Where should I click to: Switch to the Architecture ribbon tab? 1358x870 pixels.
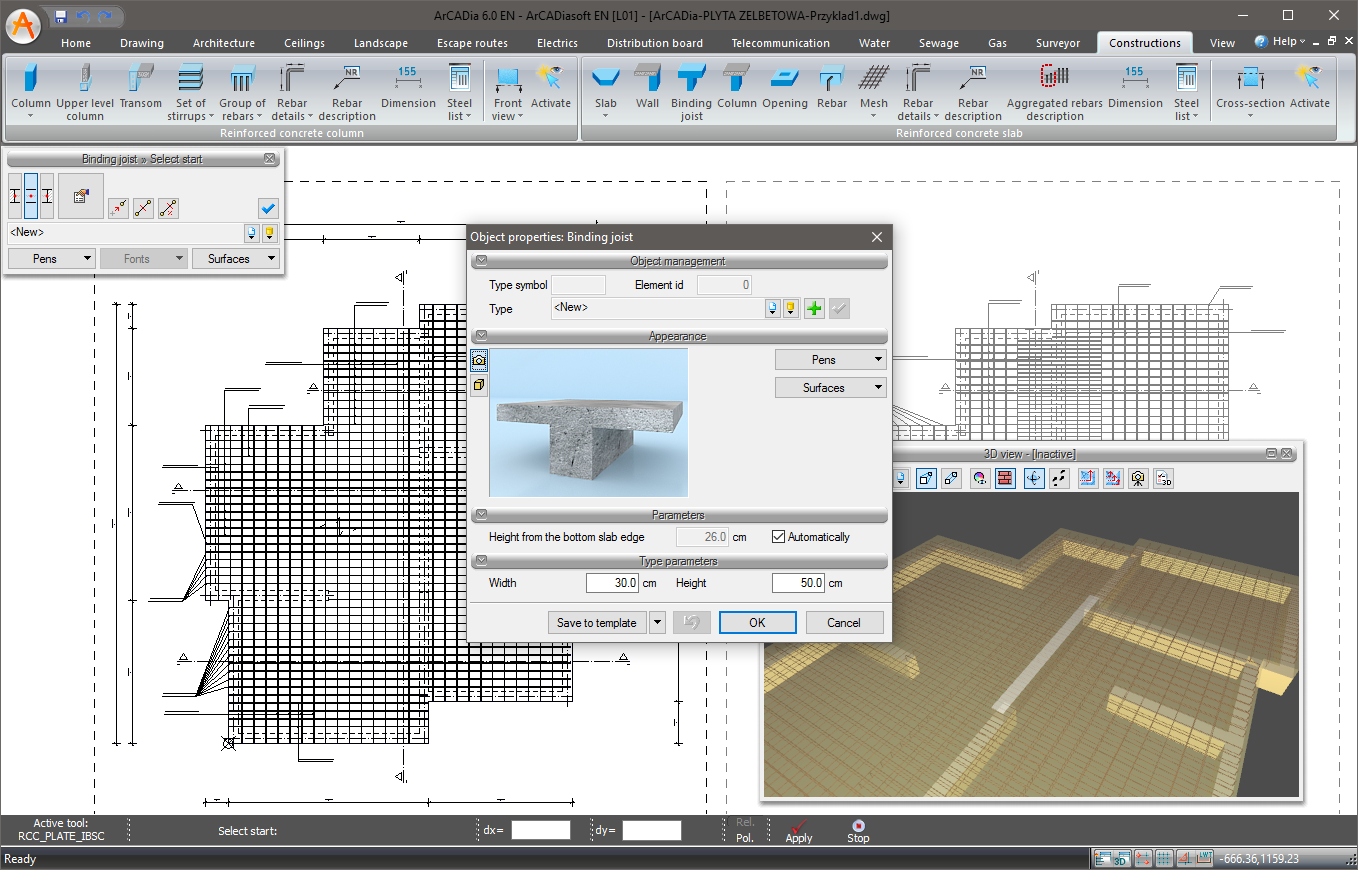(x=223, y=43)
